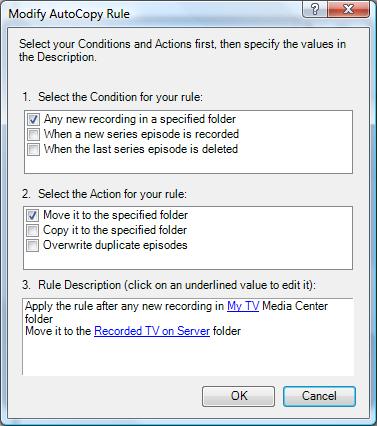Untick Move it to the specified folder
377x426 pixels.
(x=33, y=215)
